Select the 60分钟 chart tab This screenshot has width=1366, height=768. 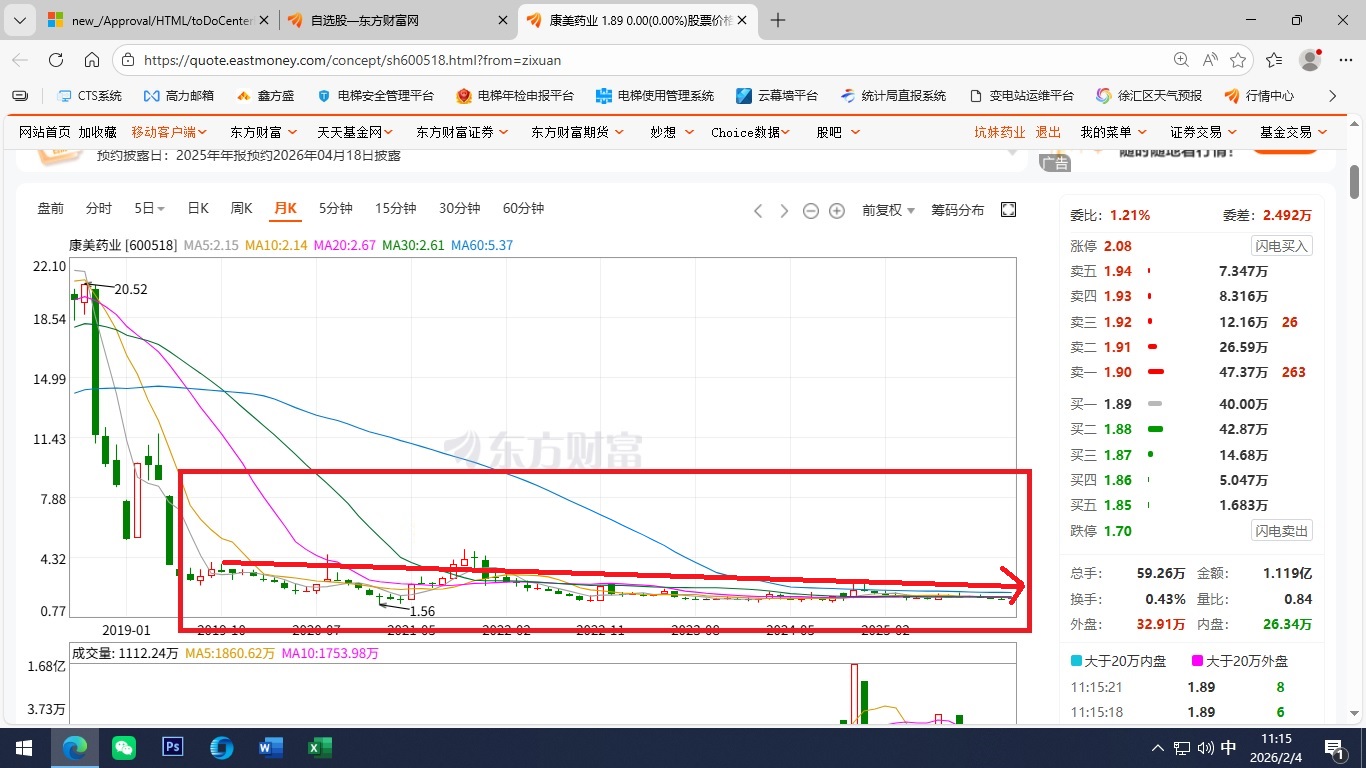tap(523, 209)
